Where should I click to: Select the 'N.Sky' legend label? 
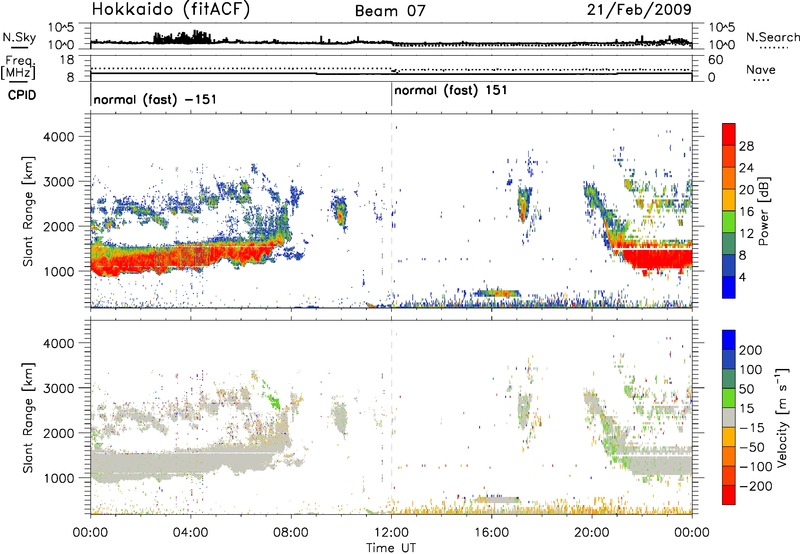tap(19, 37)
